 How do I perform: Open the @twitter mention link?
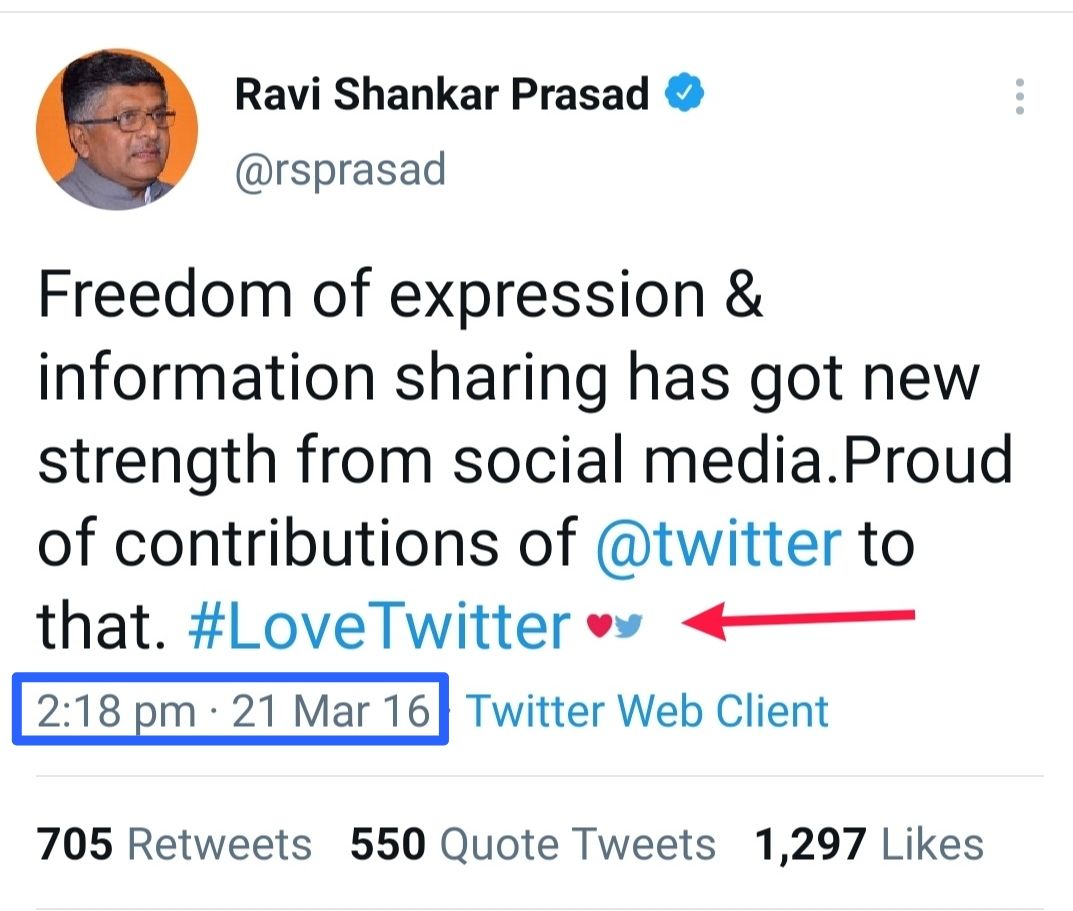718,544
